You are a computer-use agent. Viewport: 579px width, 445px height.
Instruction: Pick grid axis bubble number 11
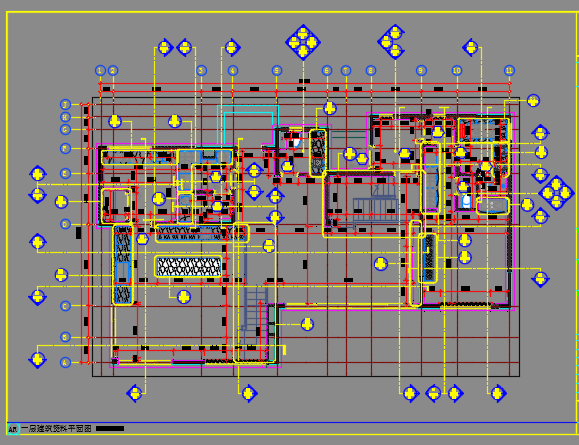(510, 71)
